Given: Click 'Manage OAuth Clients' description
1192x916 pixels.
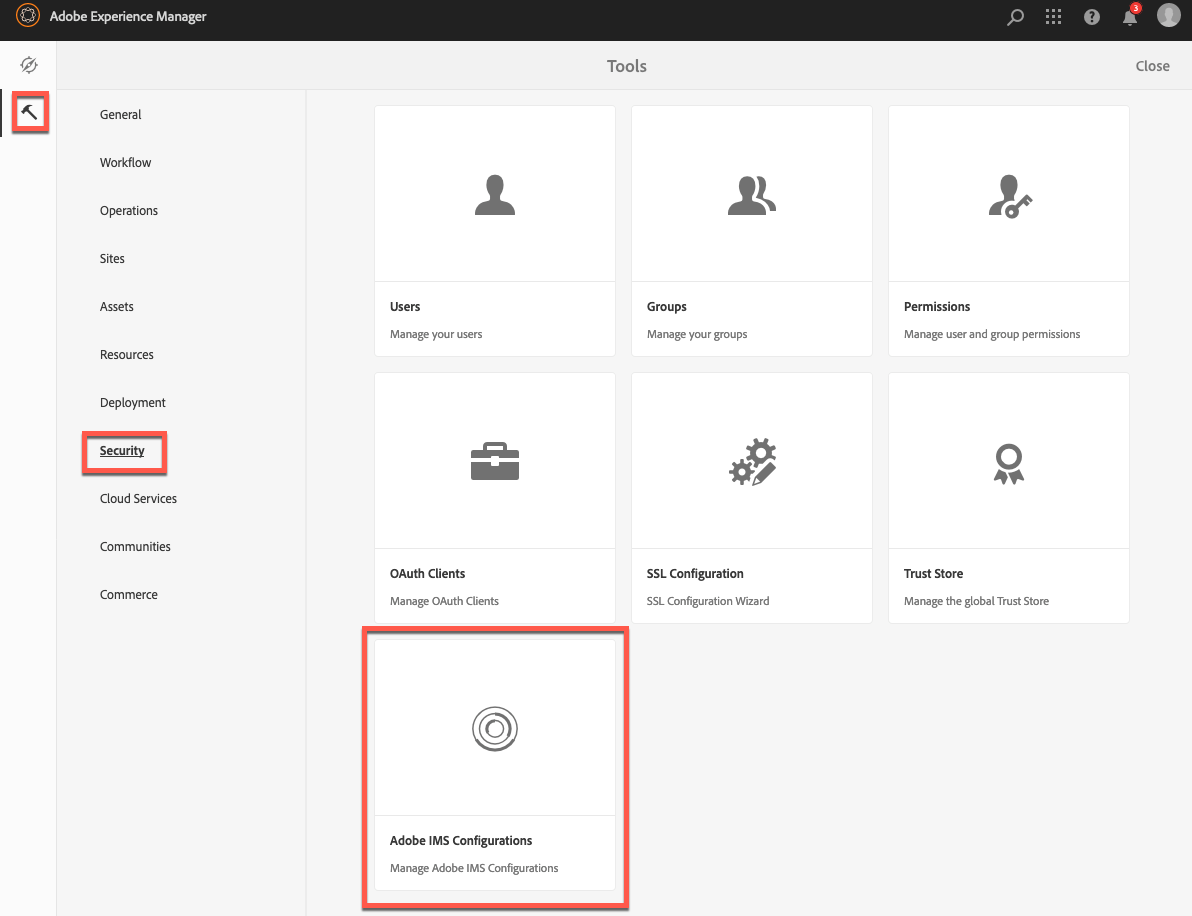Looking at the screenshot, I should tap(444, 601).
